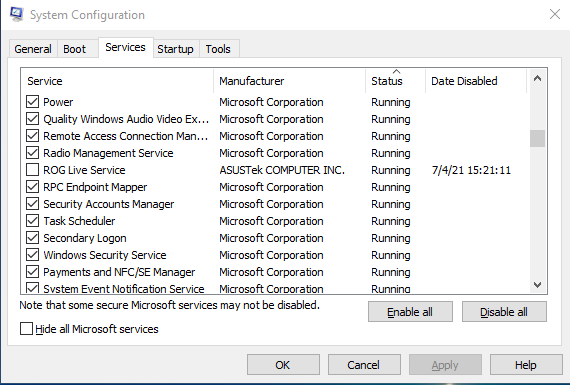570x385 pixels.
Task: Select the Secondary Logon row text
Action: click(85, 238)
